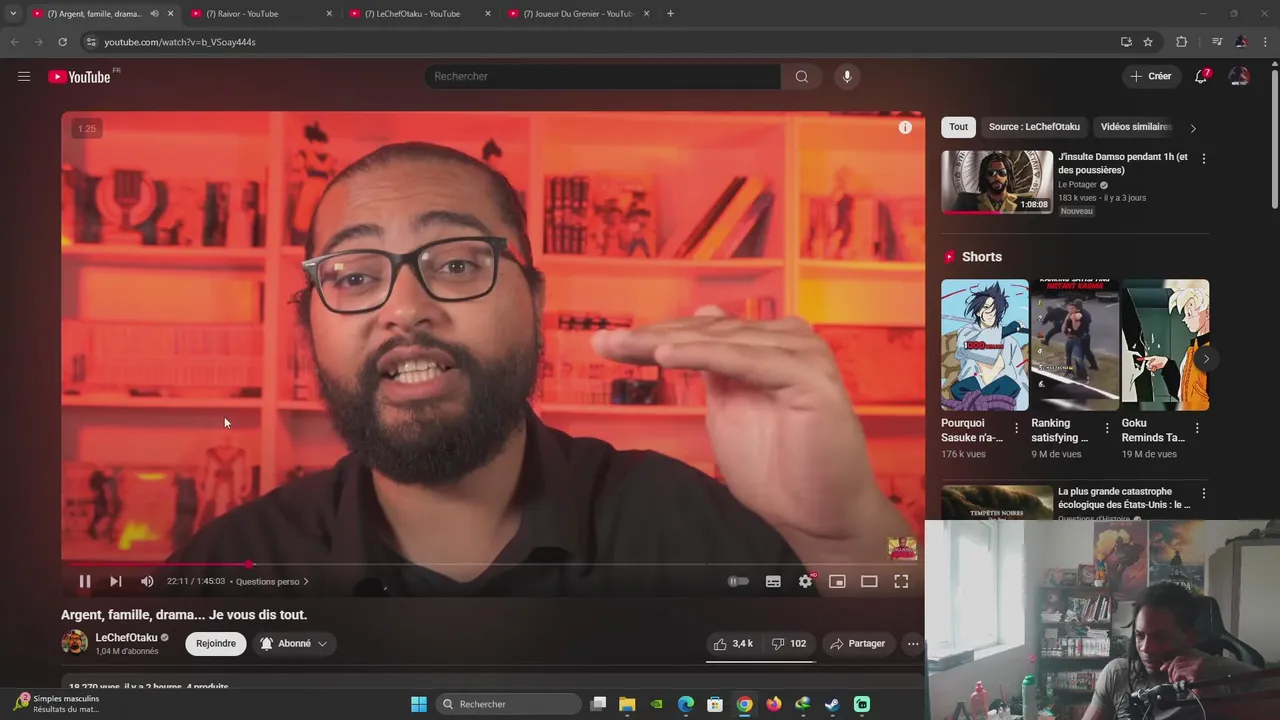Open player settings gear
The width and height of the screenshot is (1280, 720).
point(806,581)
